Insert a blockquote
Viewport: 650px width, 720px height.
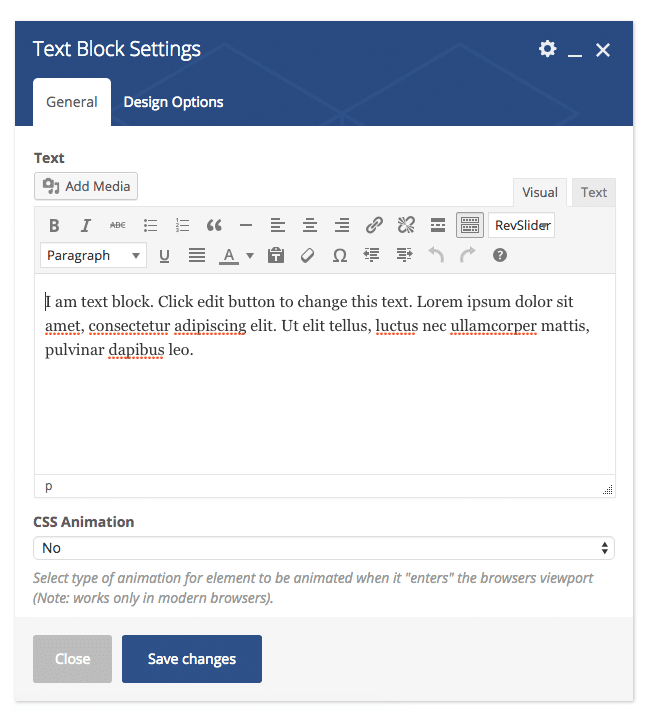(214, 225)
